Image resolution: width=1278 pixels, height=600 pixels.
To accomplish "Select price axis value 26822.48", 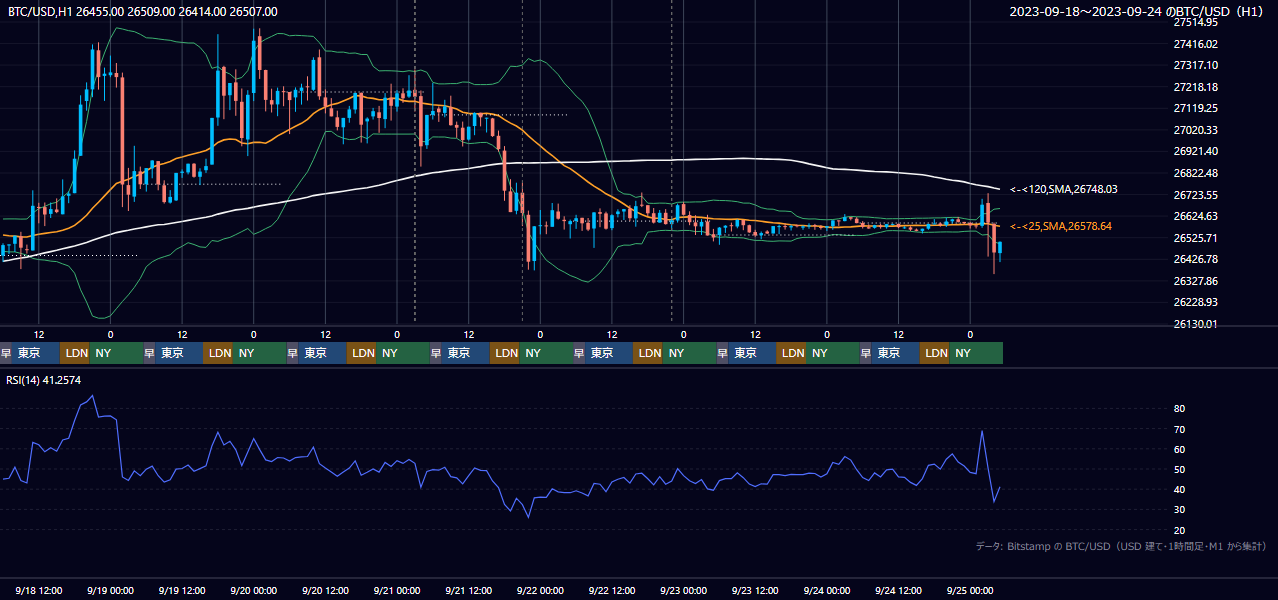I will (x=1195, y=173).
